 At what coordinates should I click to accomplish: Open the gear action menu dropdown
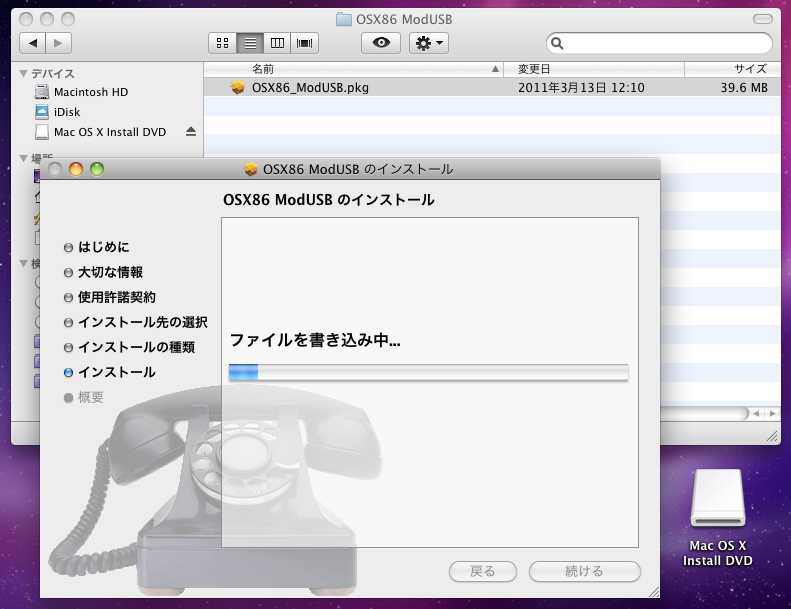429,43
